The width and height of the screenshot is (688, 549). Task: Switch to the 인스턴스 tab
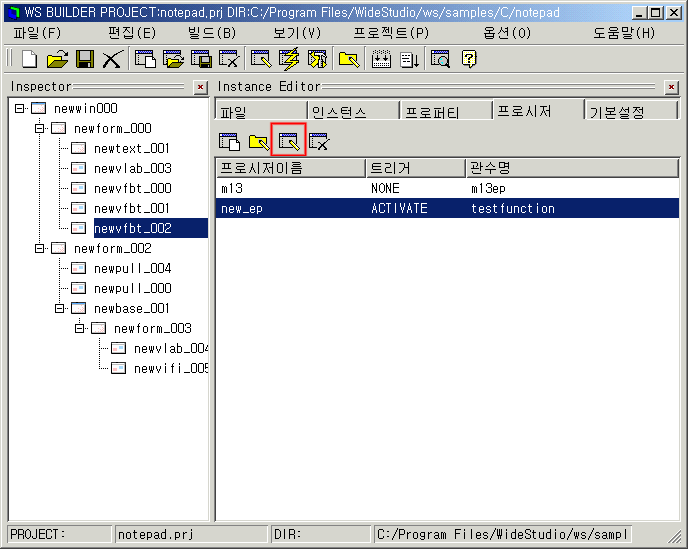pyautogui.click(x=354, y=111)
